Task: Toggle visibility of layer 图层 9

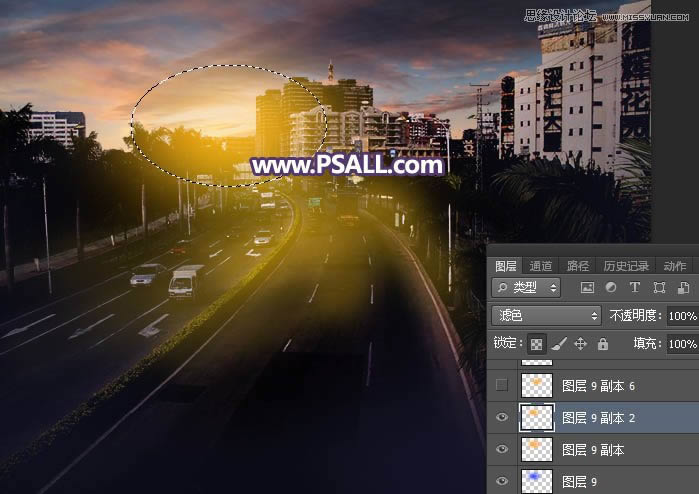Action: coord(502,481)
